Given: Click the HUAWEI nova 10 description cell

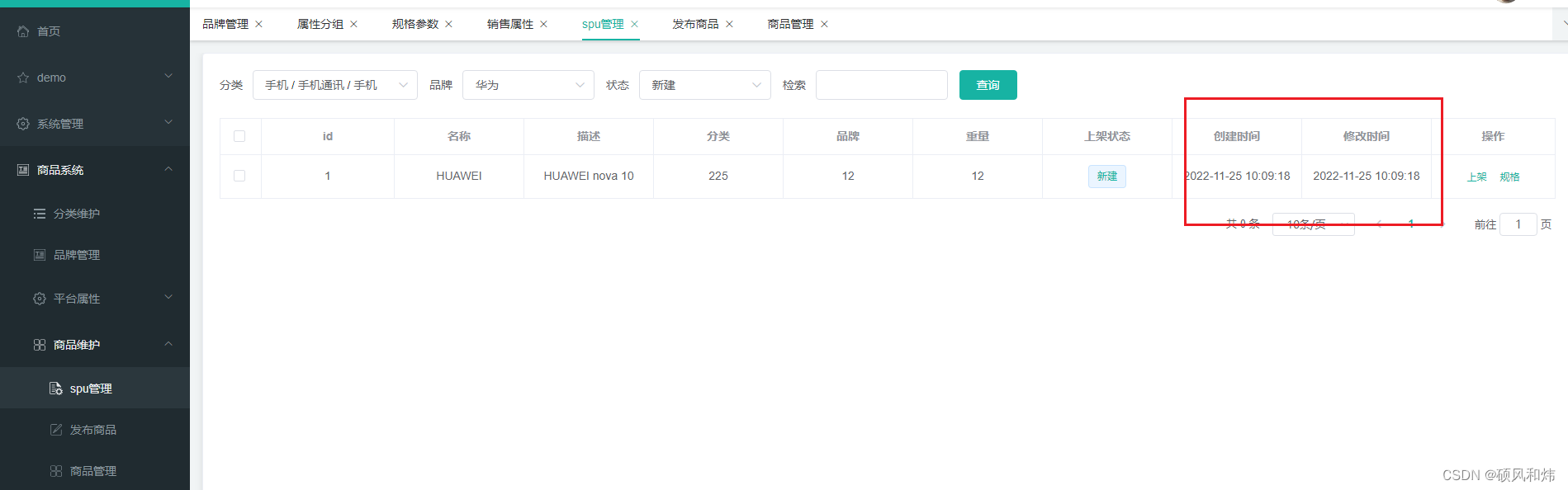Looking at the screenshot, I should click(589, 176).
